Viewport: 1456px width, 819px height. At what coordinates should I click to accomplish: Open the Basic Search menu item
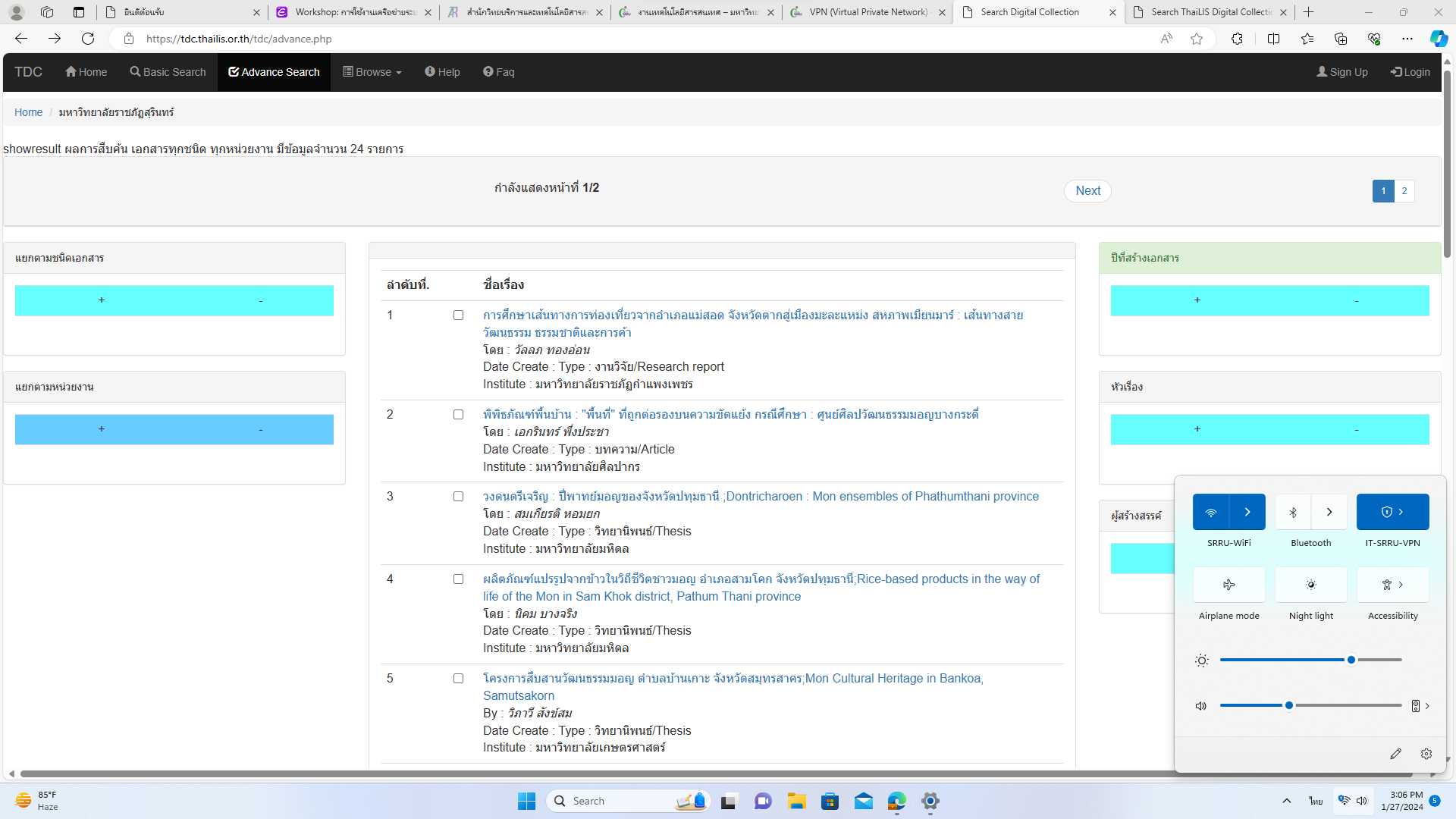[x=168, y=72]
